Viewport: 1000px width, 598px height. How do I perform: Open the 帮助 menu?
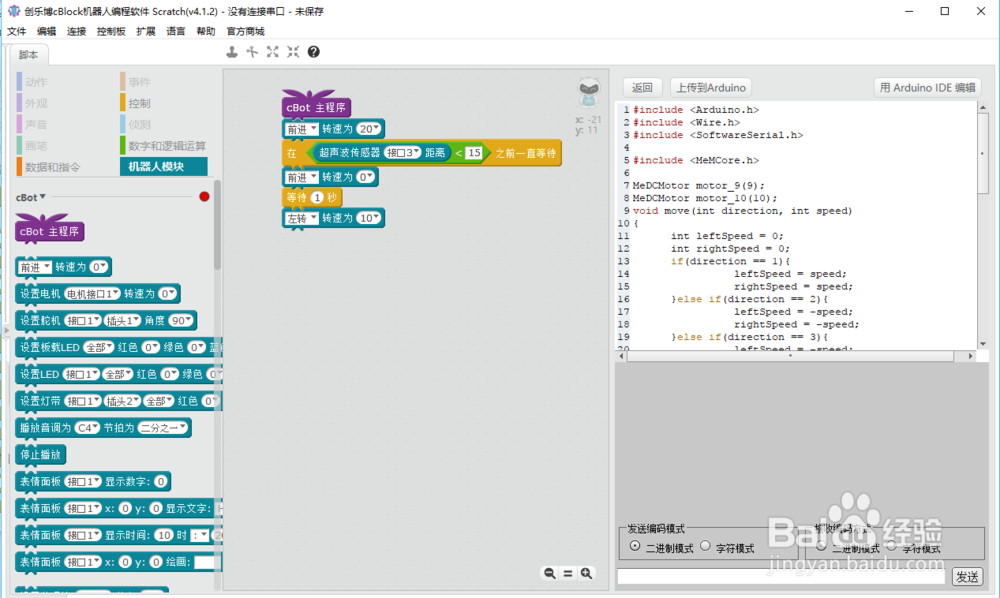point(205,31)
